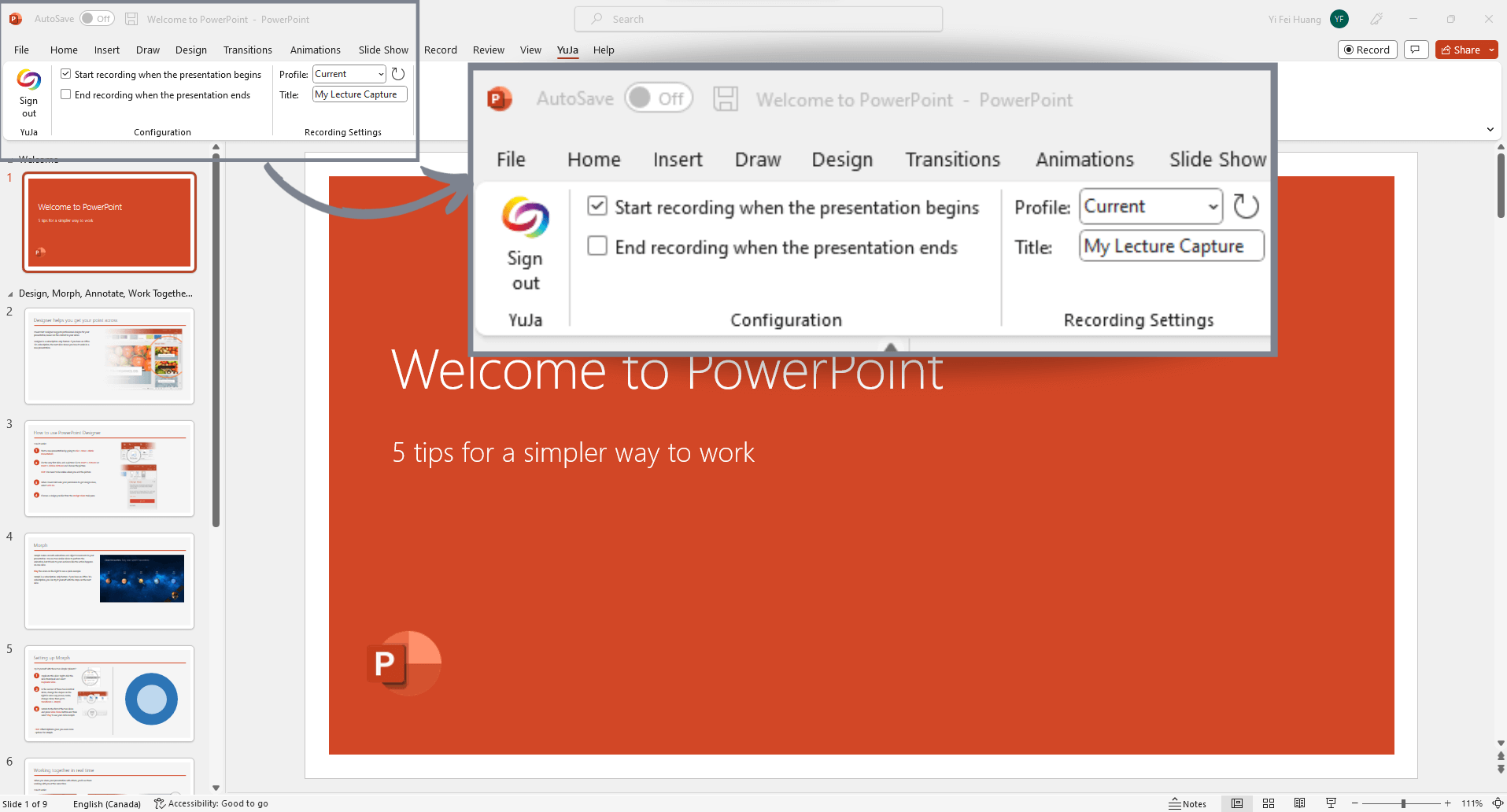
Task: Click 'Slide 1 of 9' status indicator
Action: [25, 803]
